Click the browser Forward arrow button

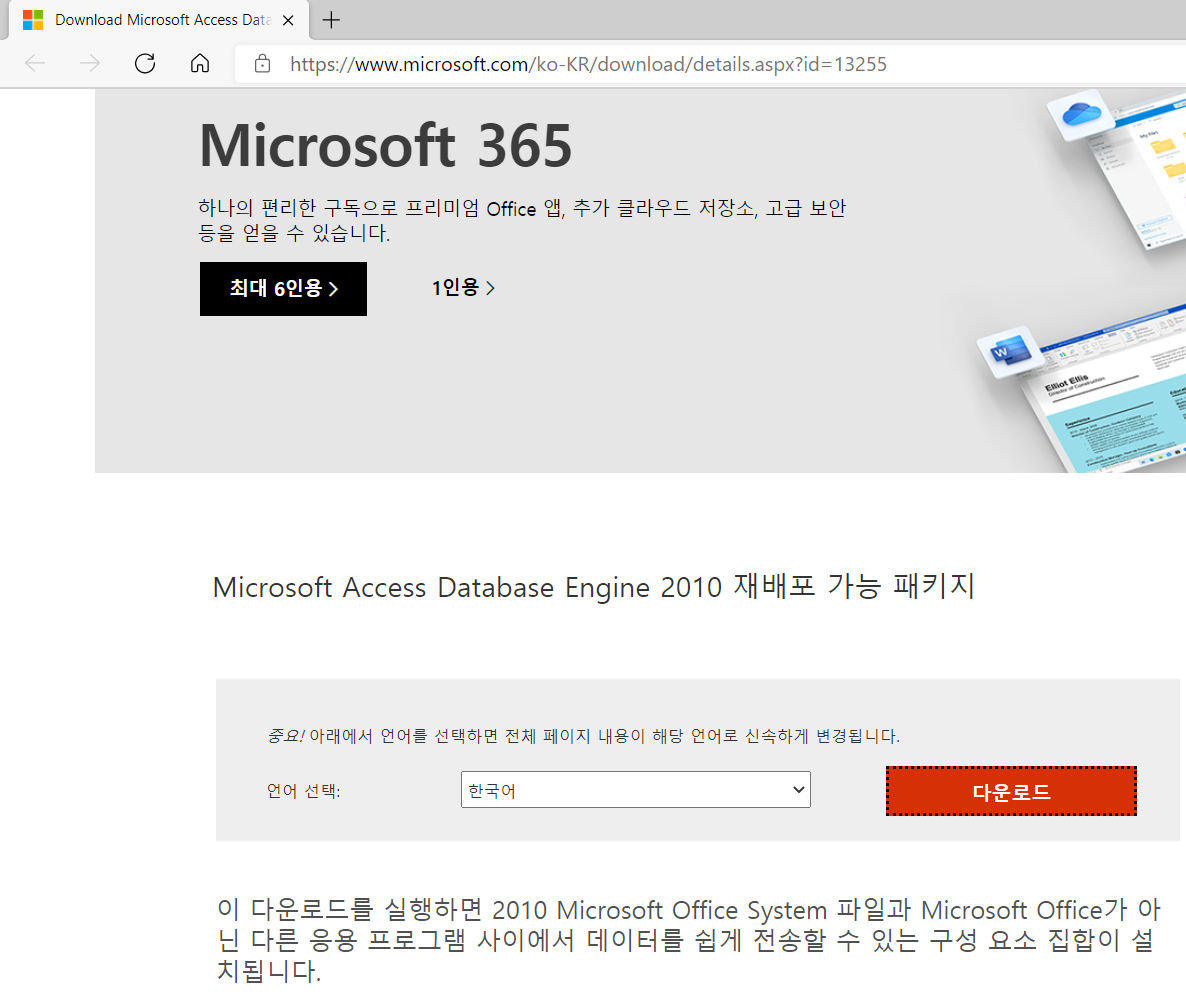(x=90, y=64)
